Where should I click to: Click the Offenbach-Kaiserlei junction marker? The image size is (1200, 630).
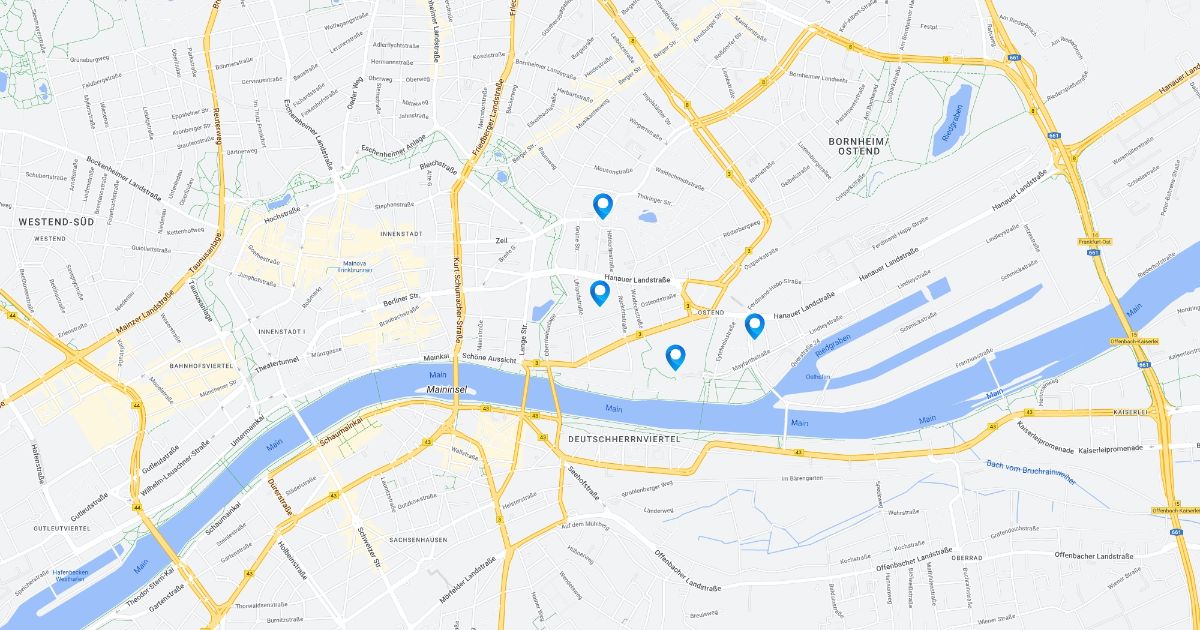click(1135, 341)
